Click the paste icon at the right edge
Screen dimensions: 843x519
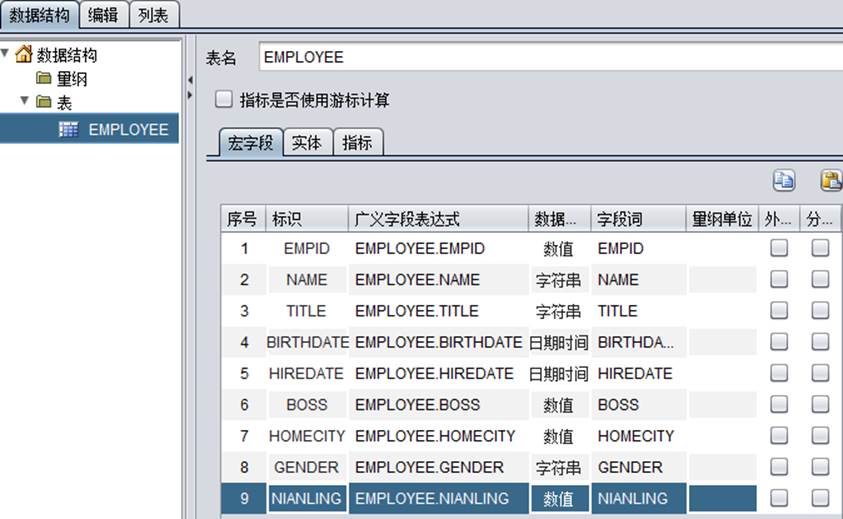click(x=831, y=181)
